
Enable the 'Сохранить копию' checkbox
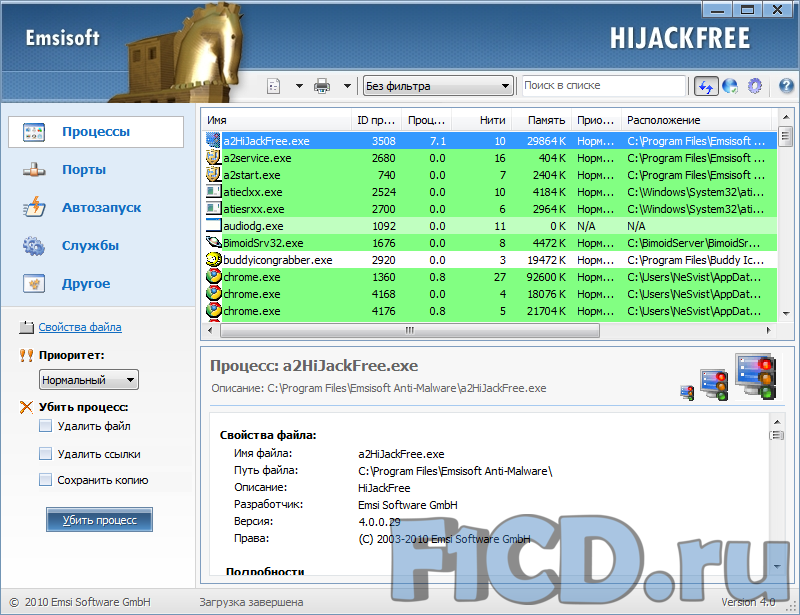coord(45,479)
